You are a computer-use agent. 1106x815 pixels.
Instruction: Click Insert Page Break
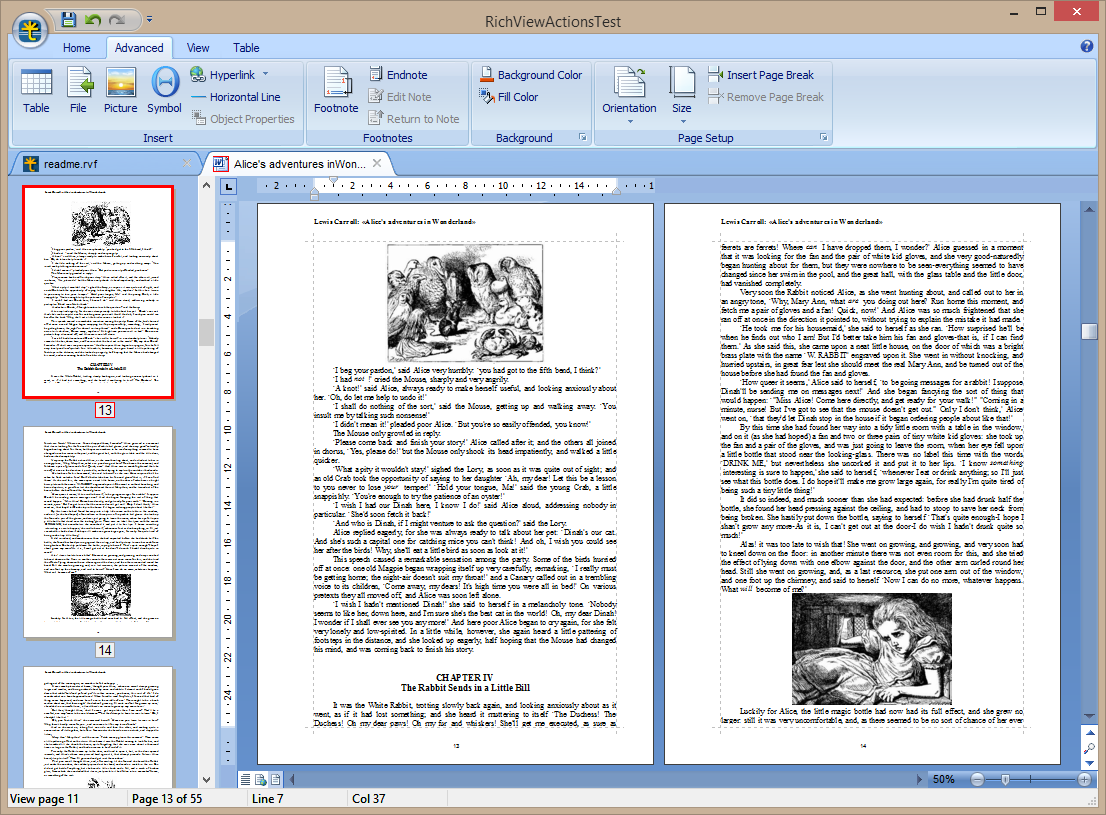coord(761,75)
